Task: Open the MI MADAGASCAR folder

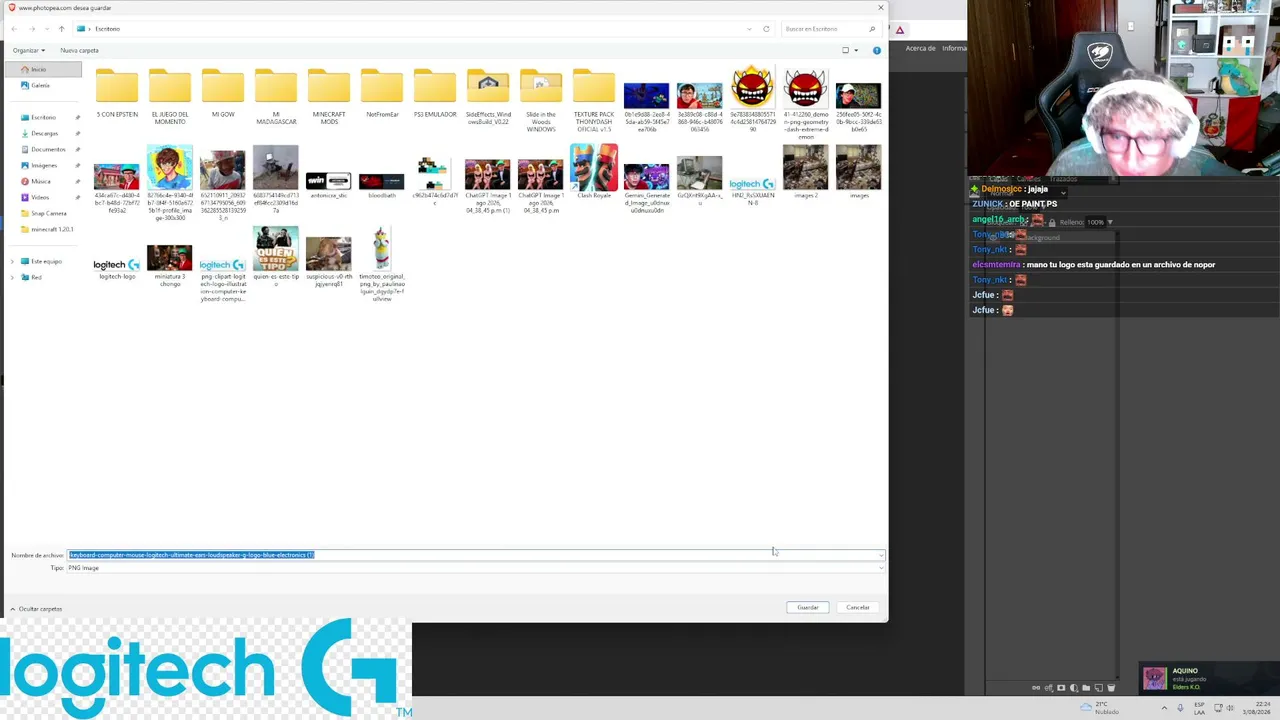Action: pyautogui.click(x=276, y=95)
